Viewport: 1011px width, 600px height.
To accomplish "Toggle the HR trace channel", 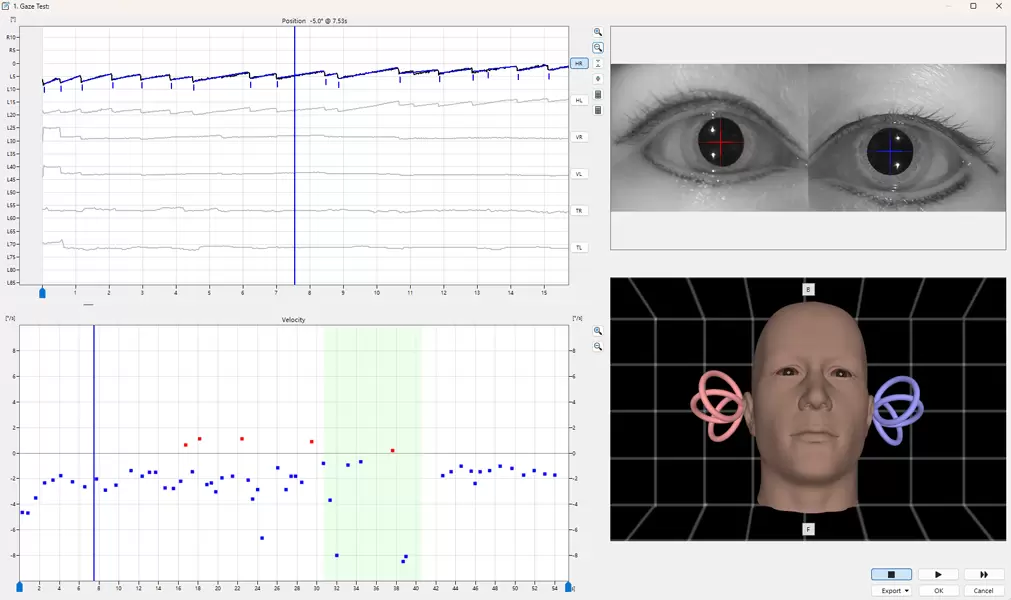I will 579,63.
